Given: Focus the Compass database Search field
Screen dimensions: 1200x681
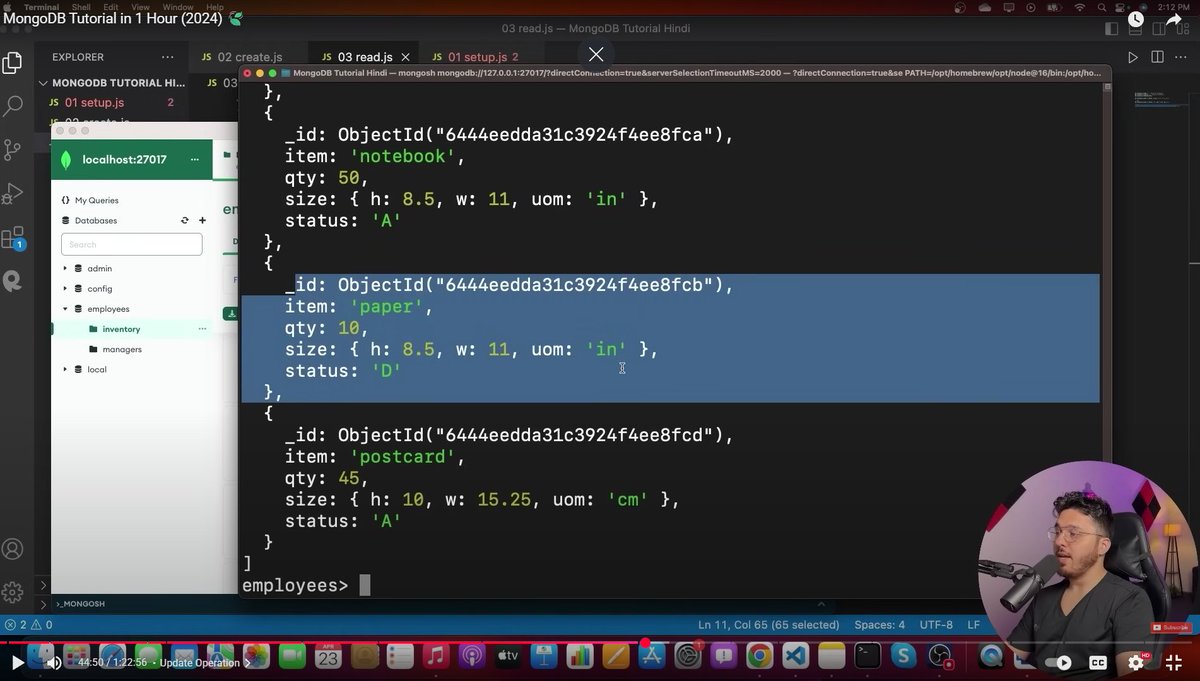Looking at the screenshot, I should click(x=132, y=244).
